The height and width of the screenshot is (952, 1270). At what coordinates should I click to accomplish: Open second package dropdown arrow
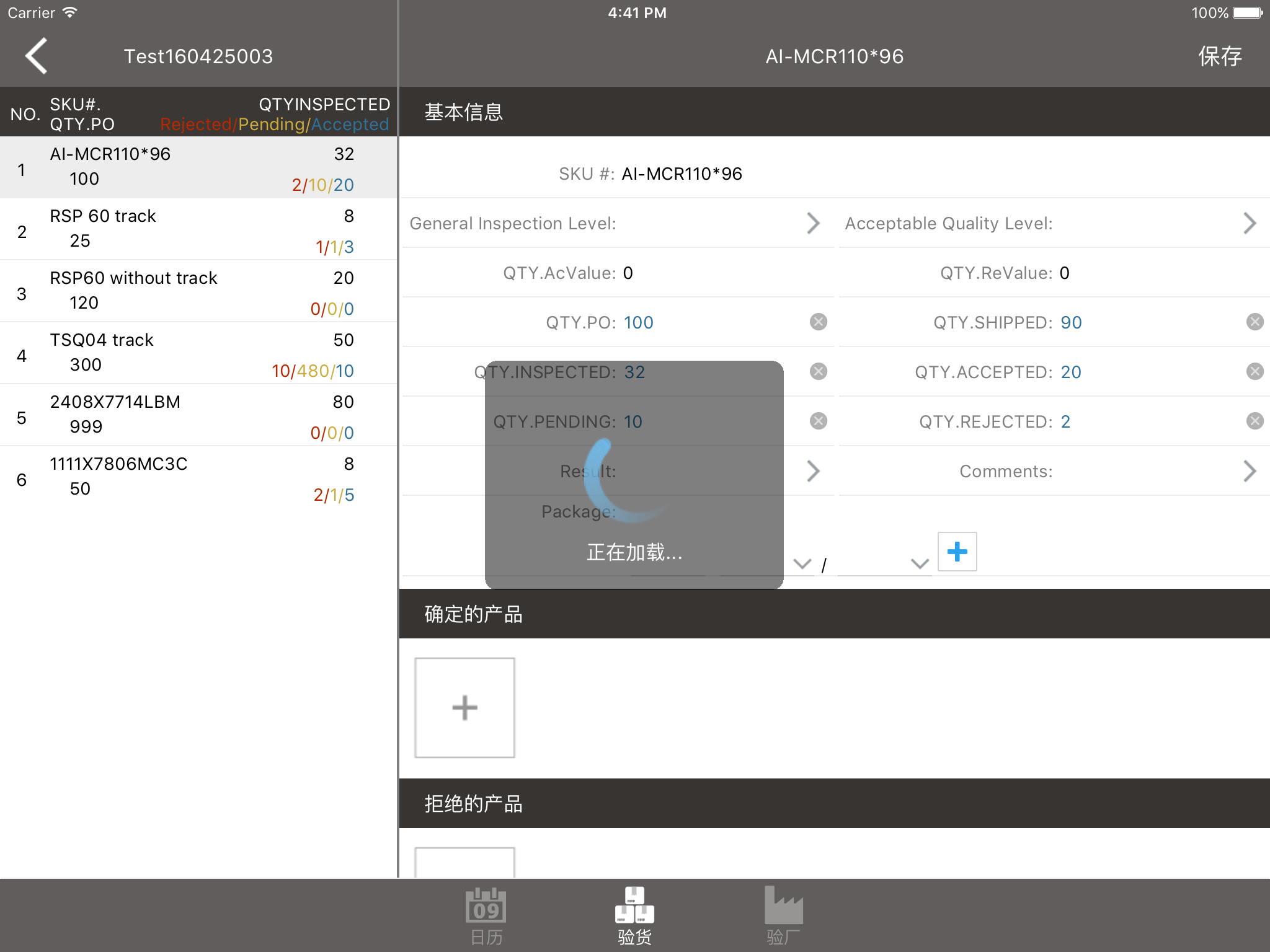[920, 563]
